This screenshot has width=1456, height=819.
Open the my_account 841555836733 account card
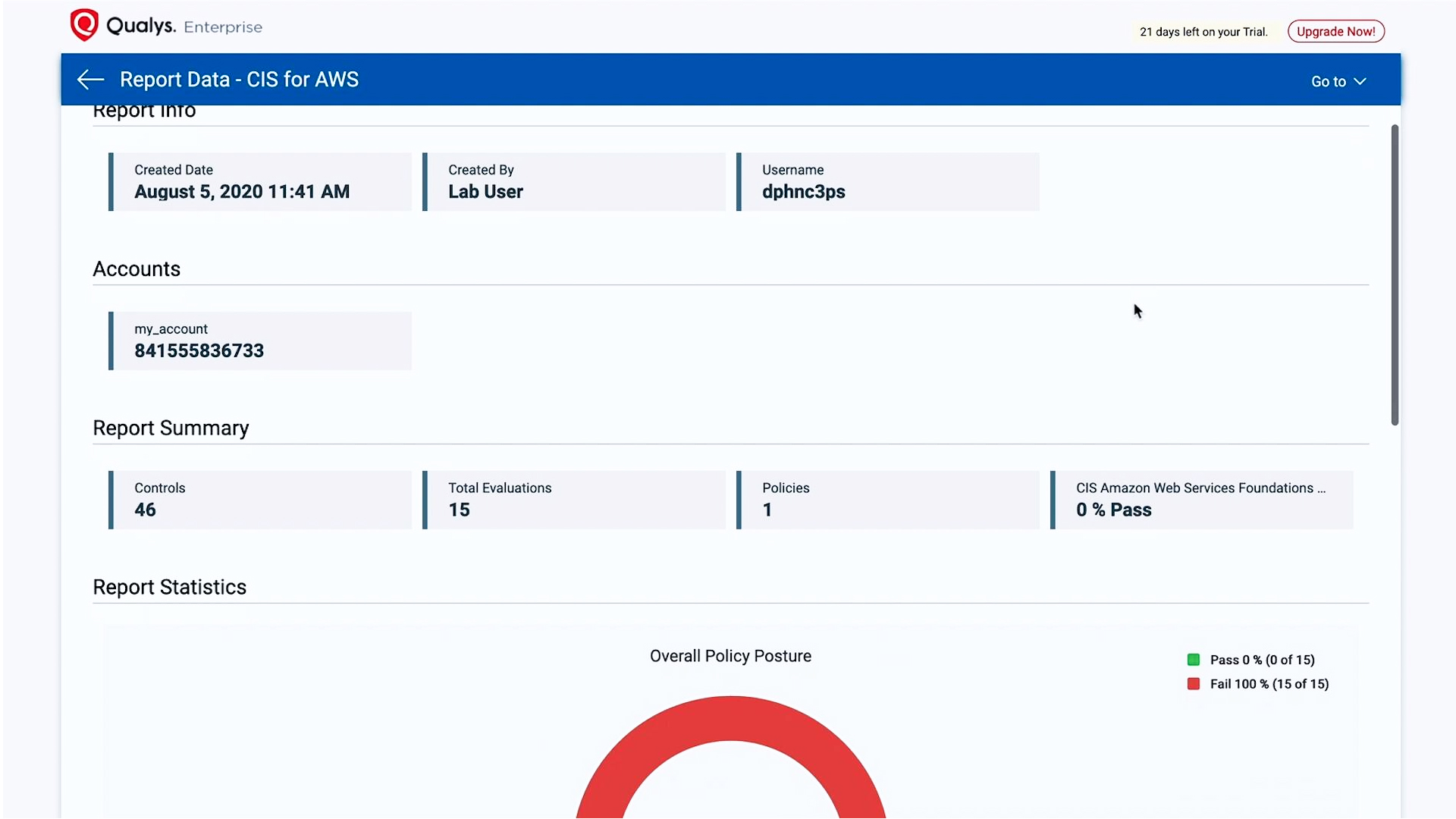coord(259,340)
